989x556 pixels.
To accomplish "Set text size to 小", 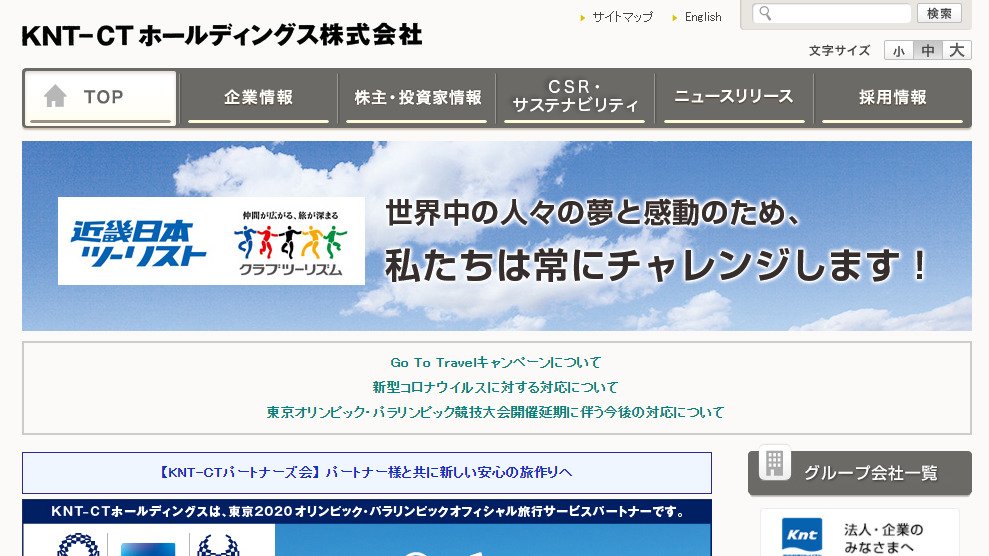I will point(899,50).
